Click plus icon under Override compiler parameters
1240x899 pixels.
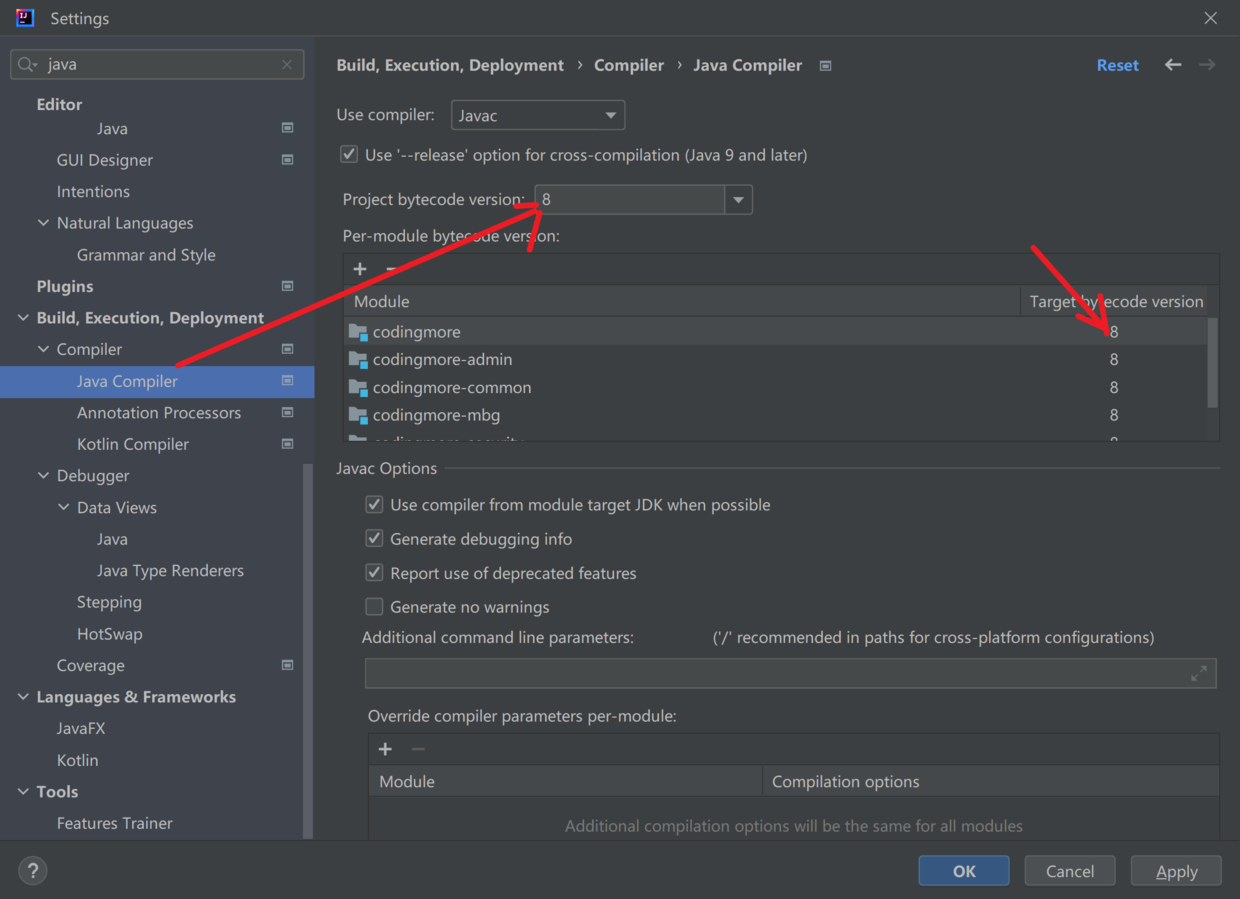pos(385,749)
